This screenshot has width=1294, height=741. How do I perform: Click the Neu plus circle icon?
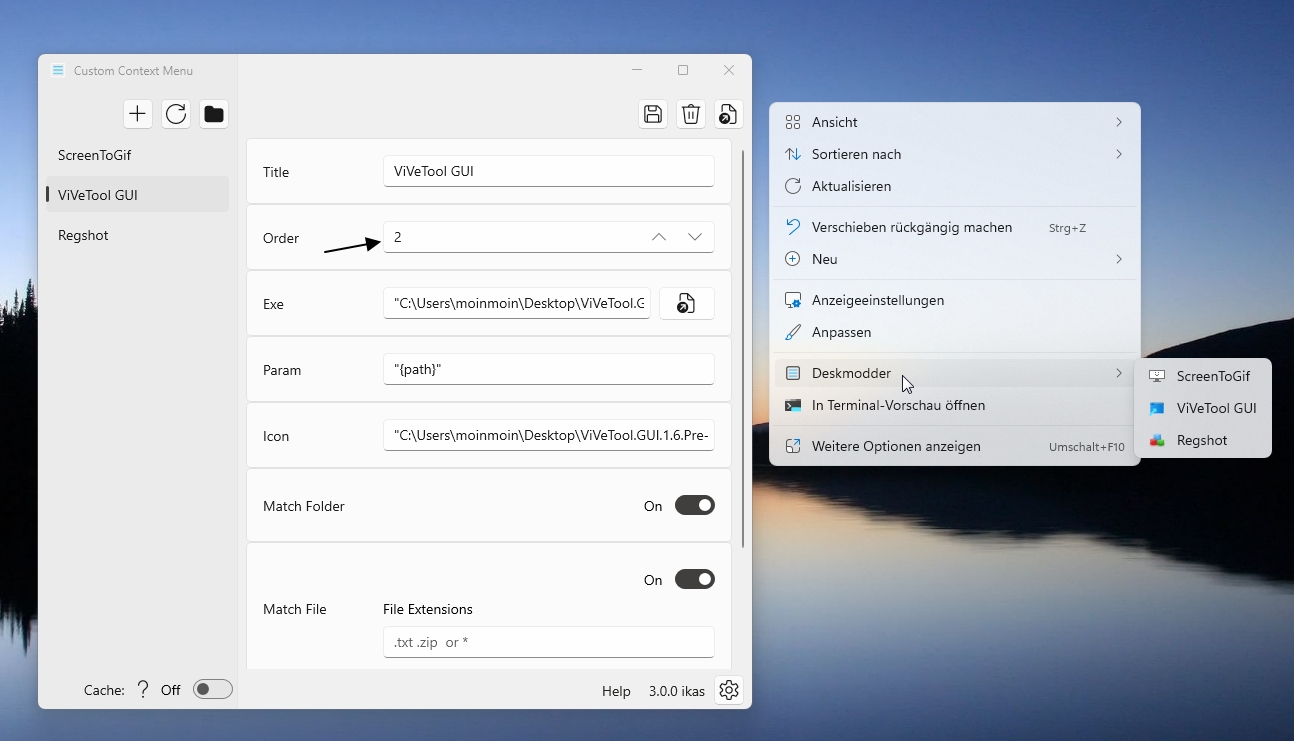(x=793, y=259)
